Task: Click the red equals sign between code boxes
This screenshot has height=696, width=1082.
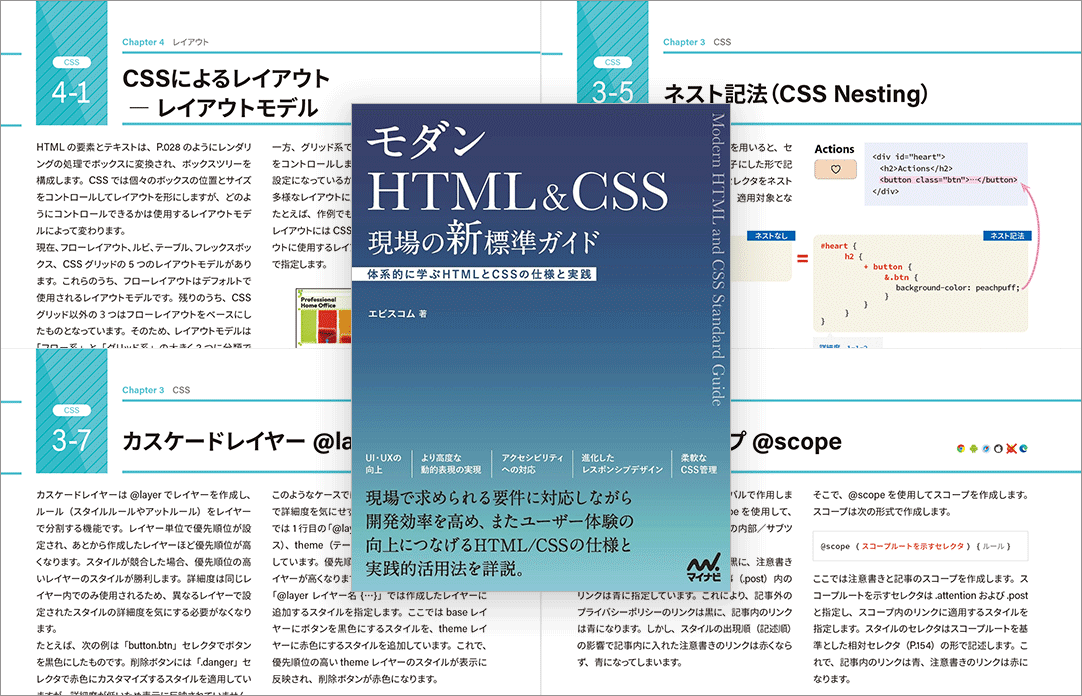Action: tap(801, 261)
